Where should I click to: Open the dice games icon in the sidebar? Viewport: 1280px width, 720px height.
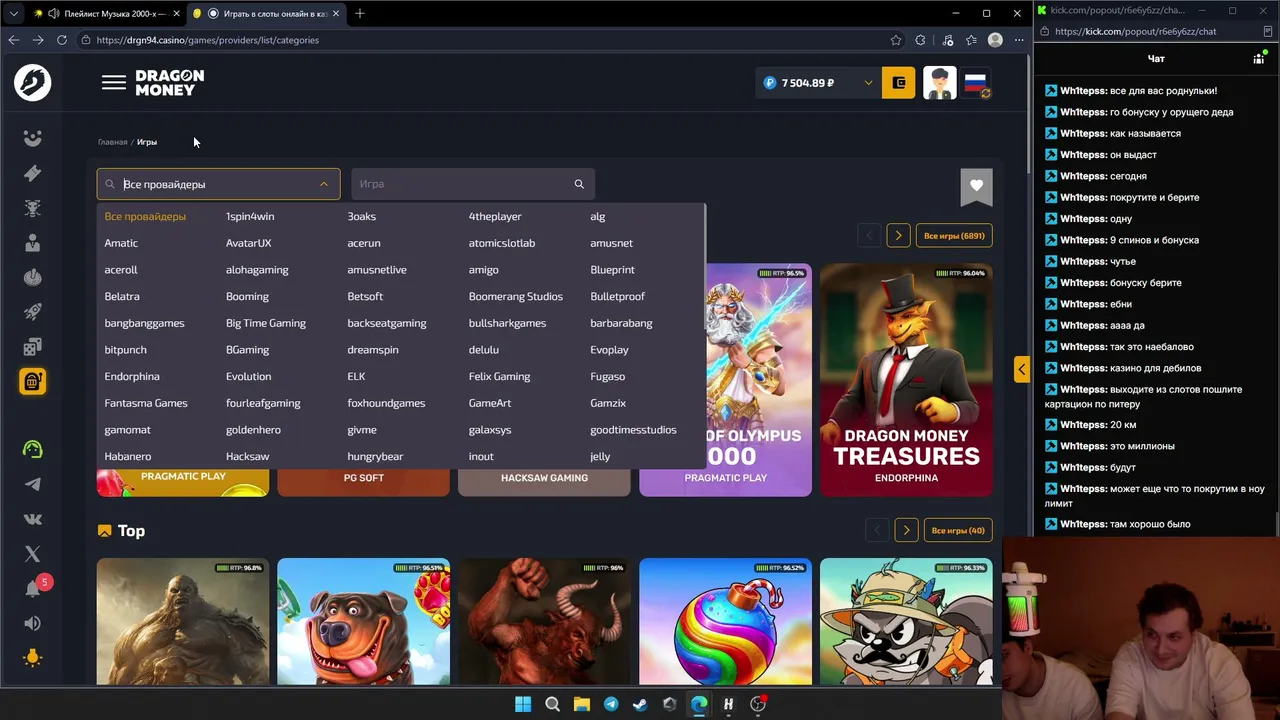coord(33,347)
